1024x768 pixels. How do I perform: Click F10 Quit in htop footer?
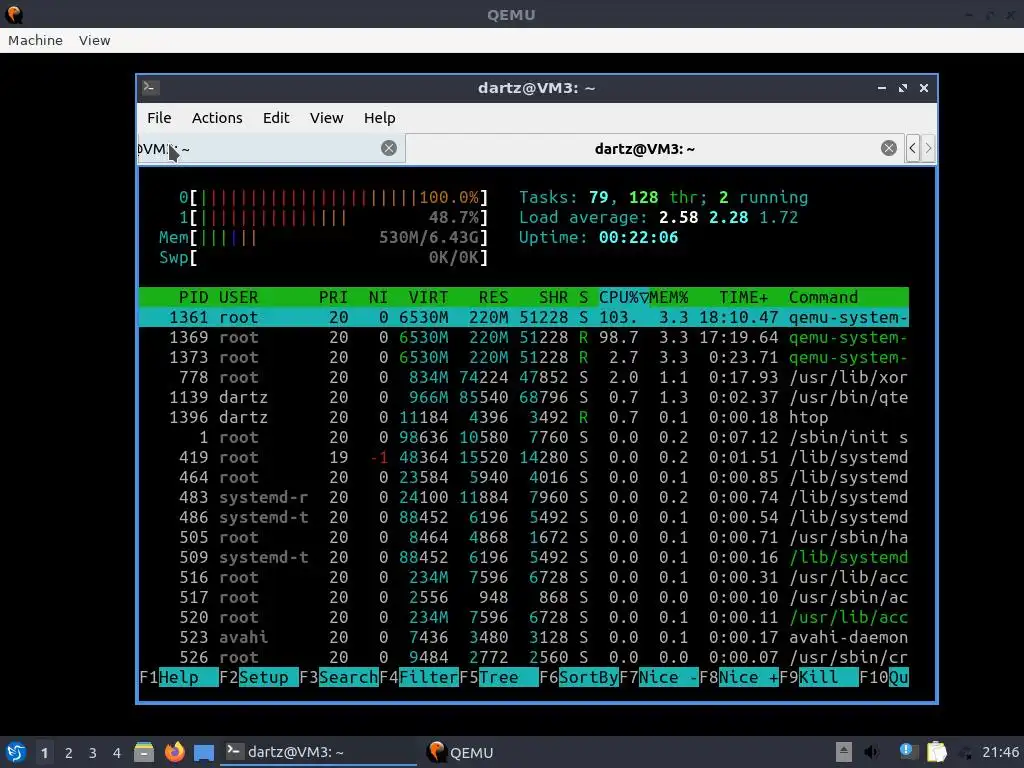point(884,677)
